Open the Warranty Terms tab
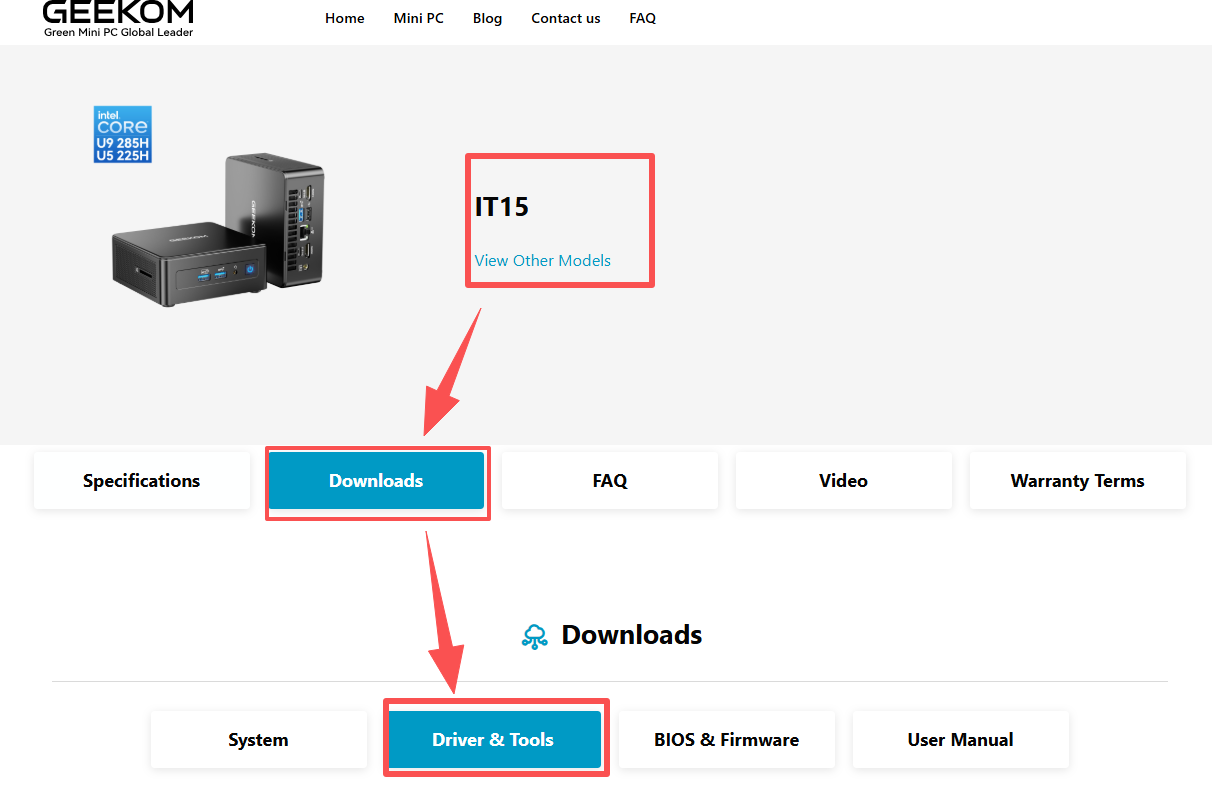Screen dimensions: 1212x809 pyautogui.click(x=1077, y=481)
